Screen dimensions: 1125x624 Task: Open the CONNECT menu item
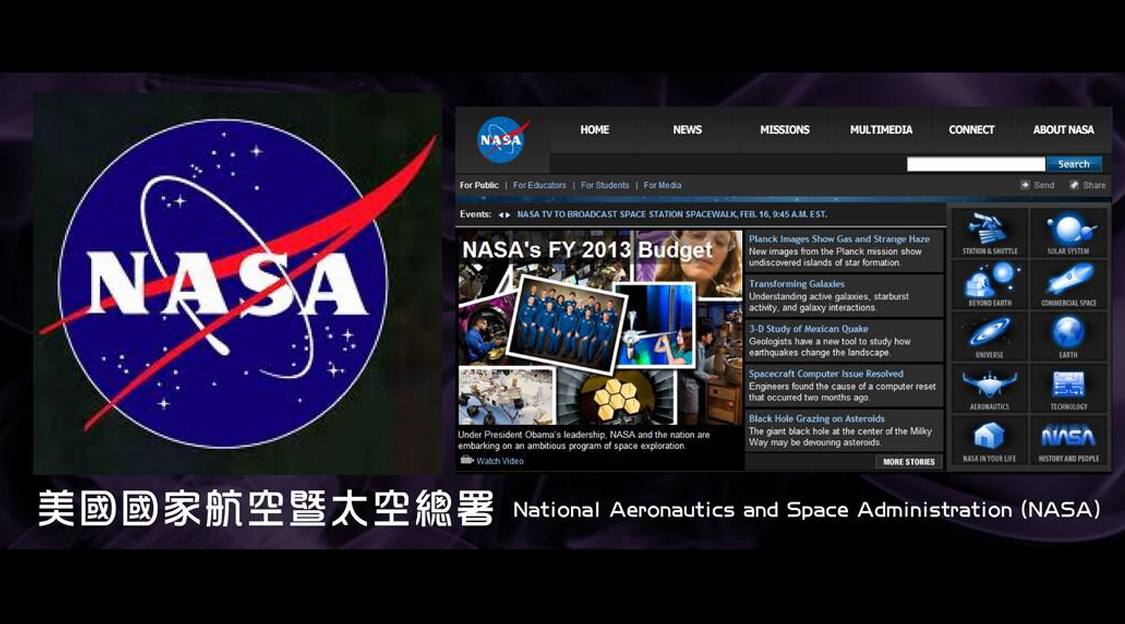[x=971, y=130]
